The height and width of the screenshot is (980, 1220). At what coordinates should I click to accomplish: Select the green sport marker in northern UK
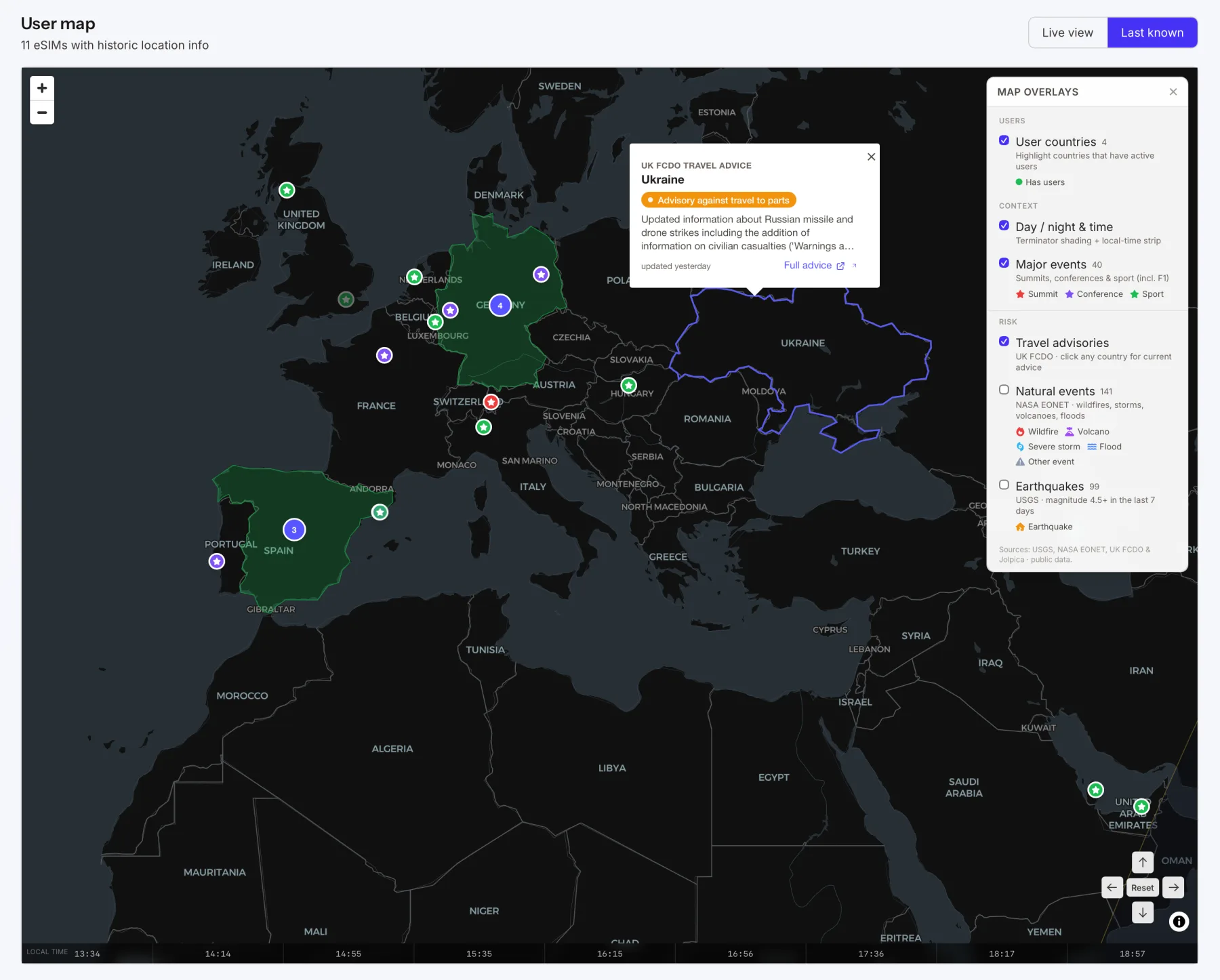[x=287, y=190]
